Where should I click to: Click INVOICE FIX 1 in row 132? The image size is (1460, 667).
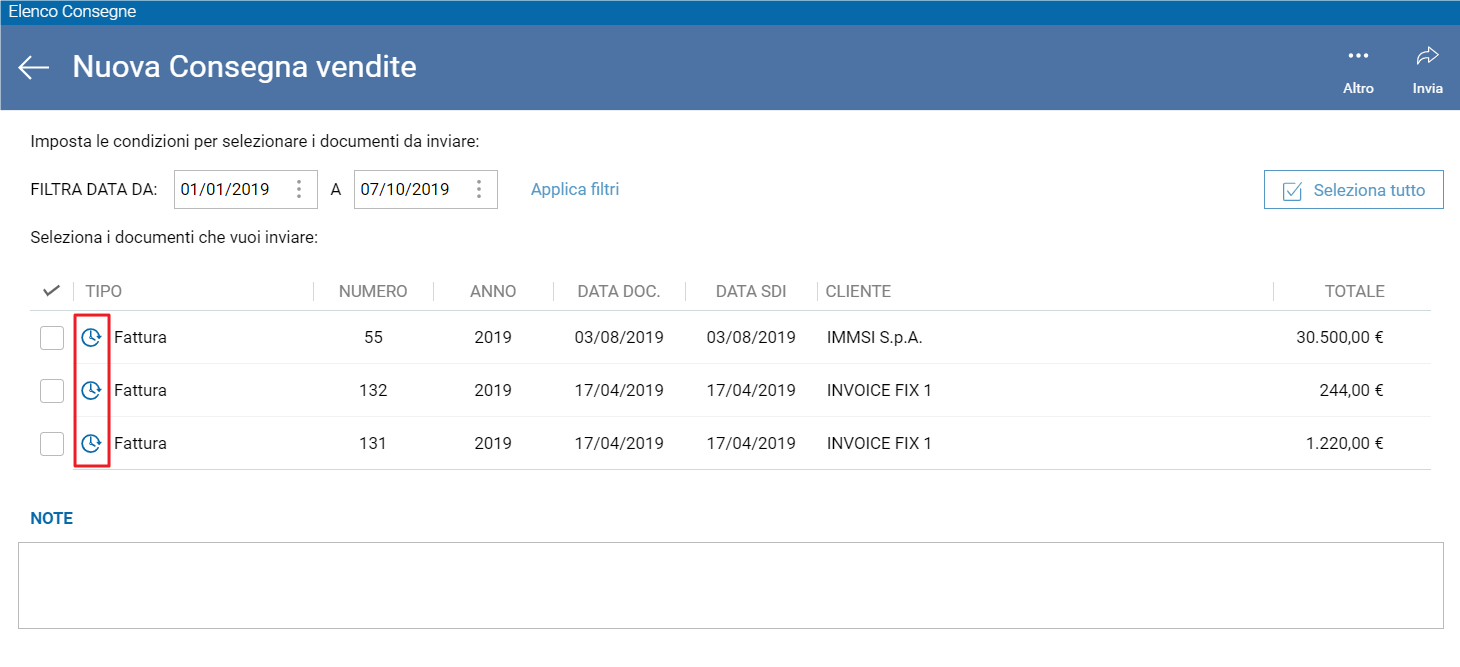pos(879,390)
